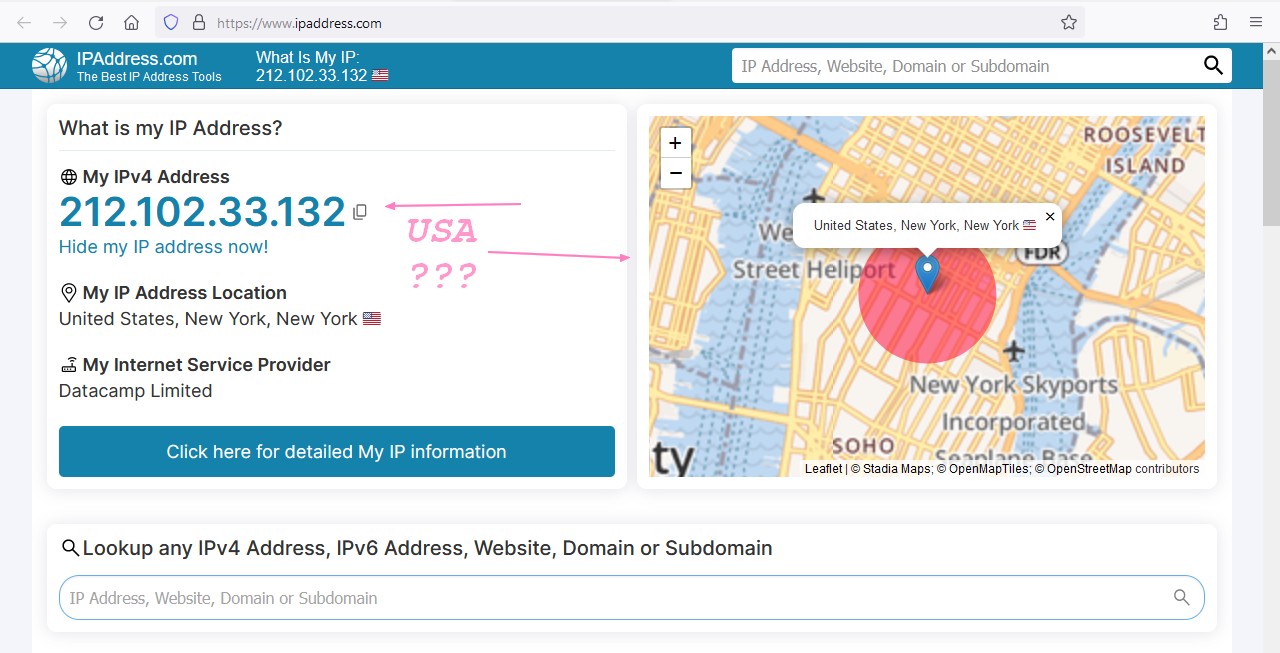Zoom out on the map
This screenshot has height=653, width=1280.
click(675, 173)
